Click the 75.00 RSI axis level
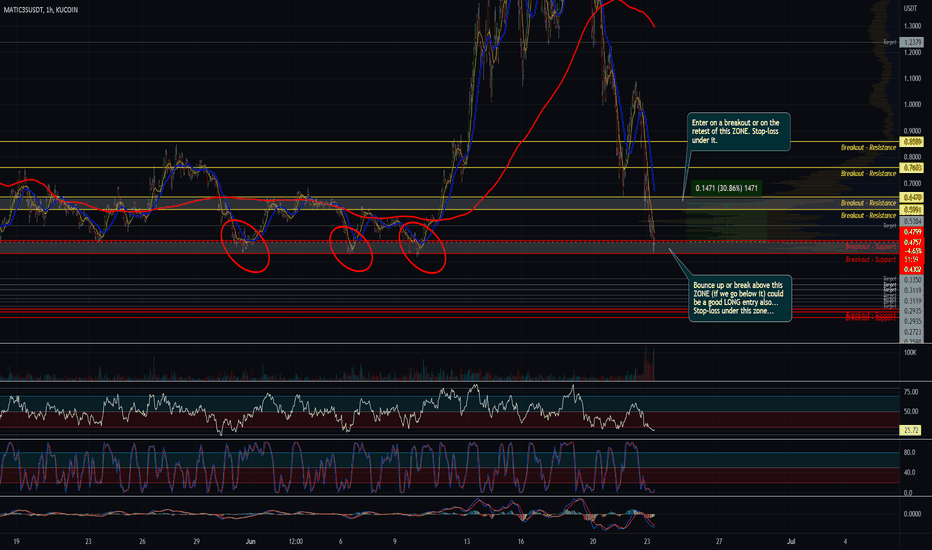This screenshot has width=932, height=550. click(911, 392)
